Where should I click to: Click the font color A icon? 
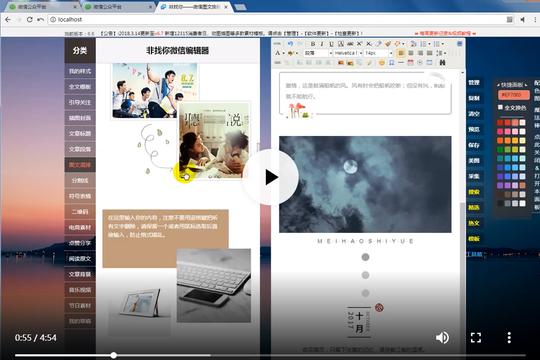pyautogui.click(x=278, y=53)
